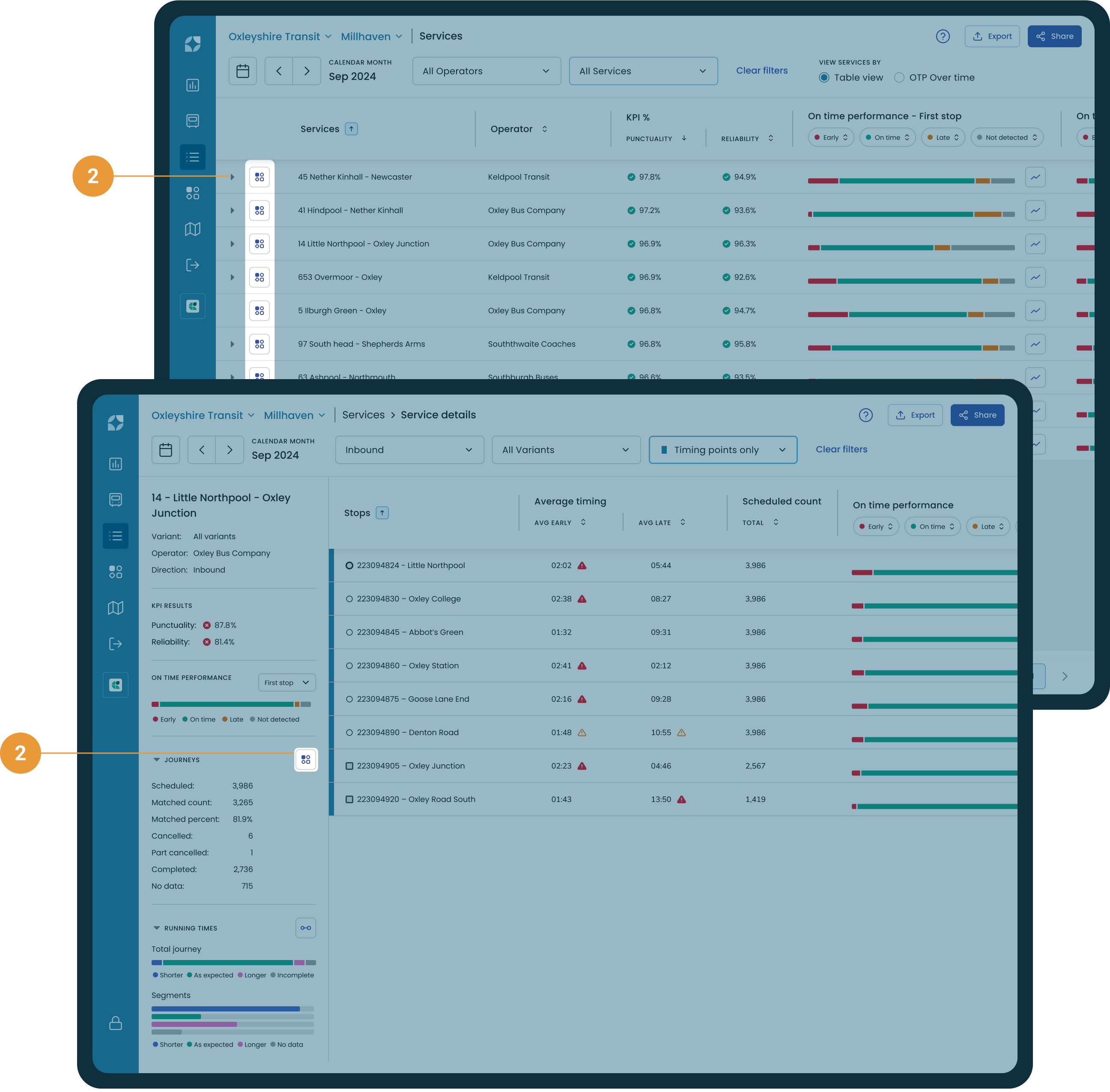Viewport: 1110px width, 1092px height.
Task: Select OTP Over time radio option
Action: (899, 78)
